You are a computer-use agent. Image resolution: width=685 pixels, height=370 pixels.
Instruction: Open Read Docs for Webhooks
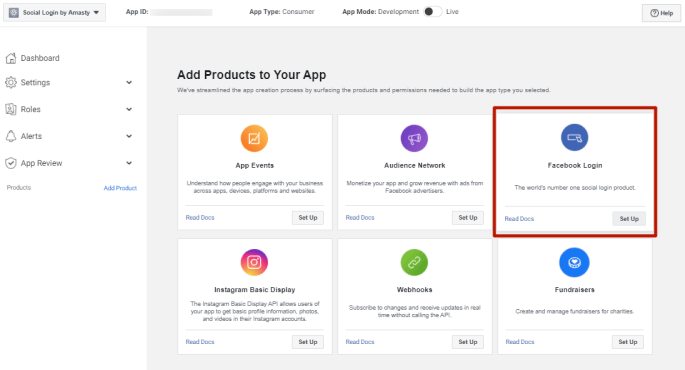tap(360, 342)
